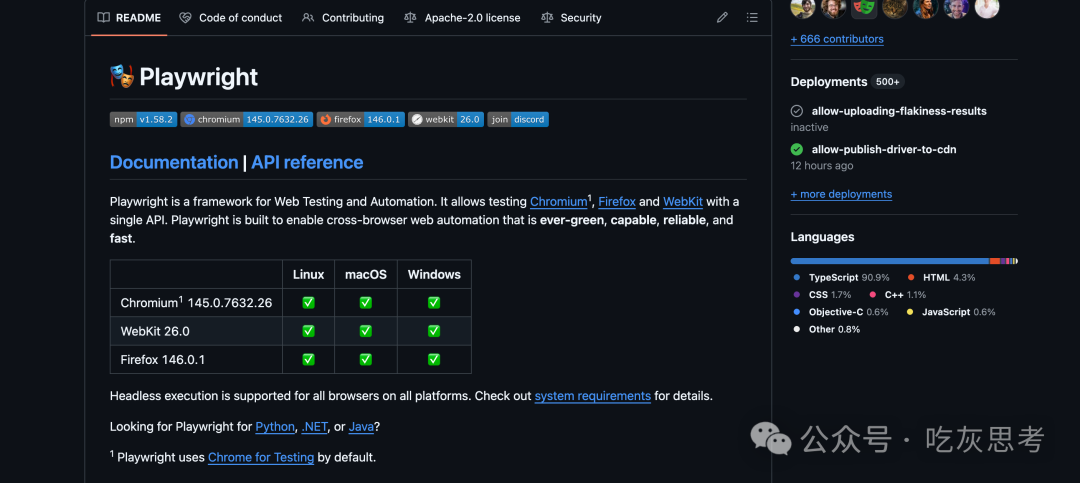Click the join discord badge
This screenshot has height=483, width=1080.
(518, 119)
